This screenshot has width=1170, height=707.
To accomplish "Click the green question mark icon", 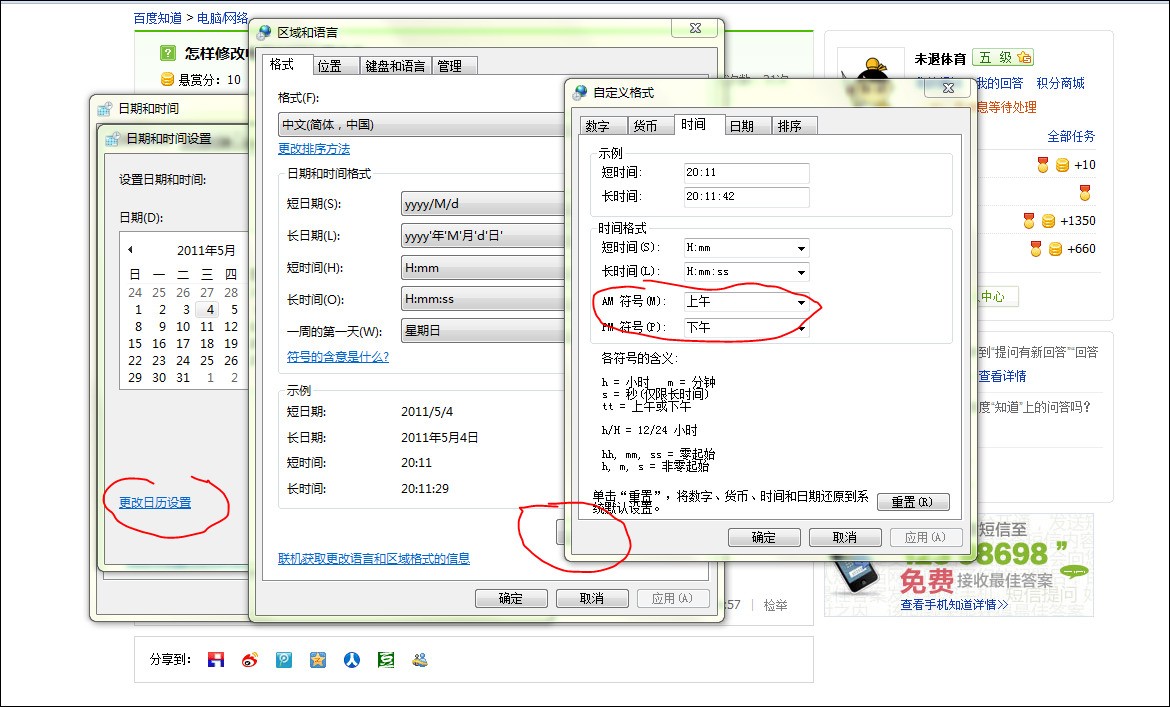I will (x=168, y=53).
